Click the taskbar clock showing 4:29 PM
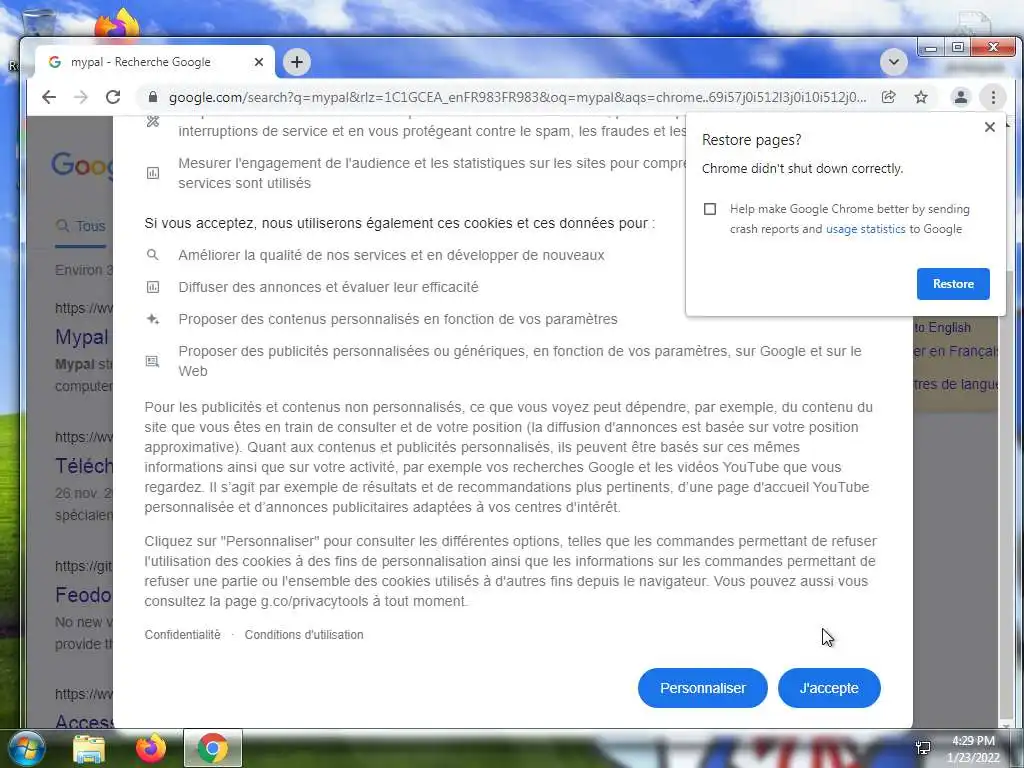The width and height of the screenshot is (1024, 768). (973, 749)
